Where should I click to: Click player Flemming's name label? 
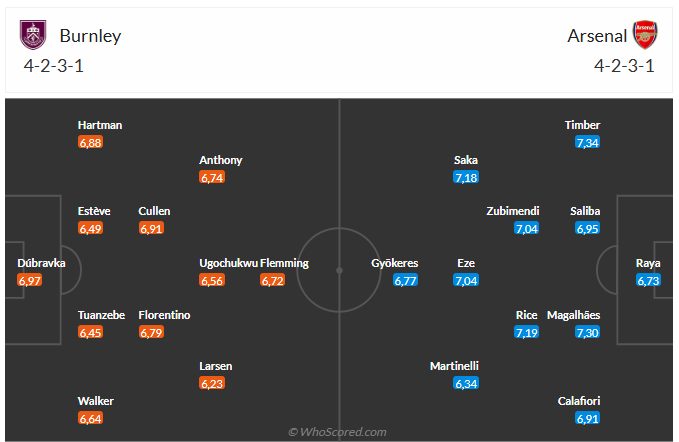[x=284, y=264]
